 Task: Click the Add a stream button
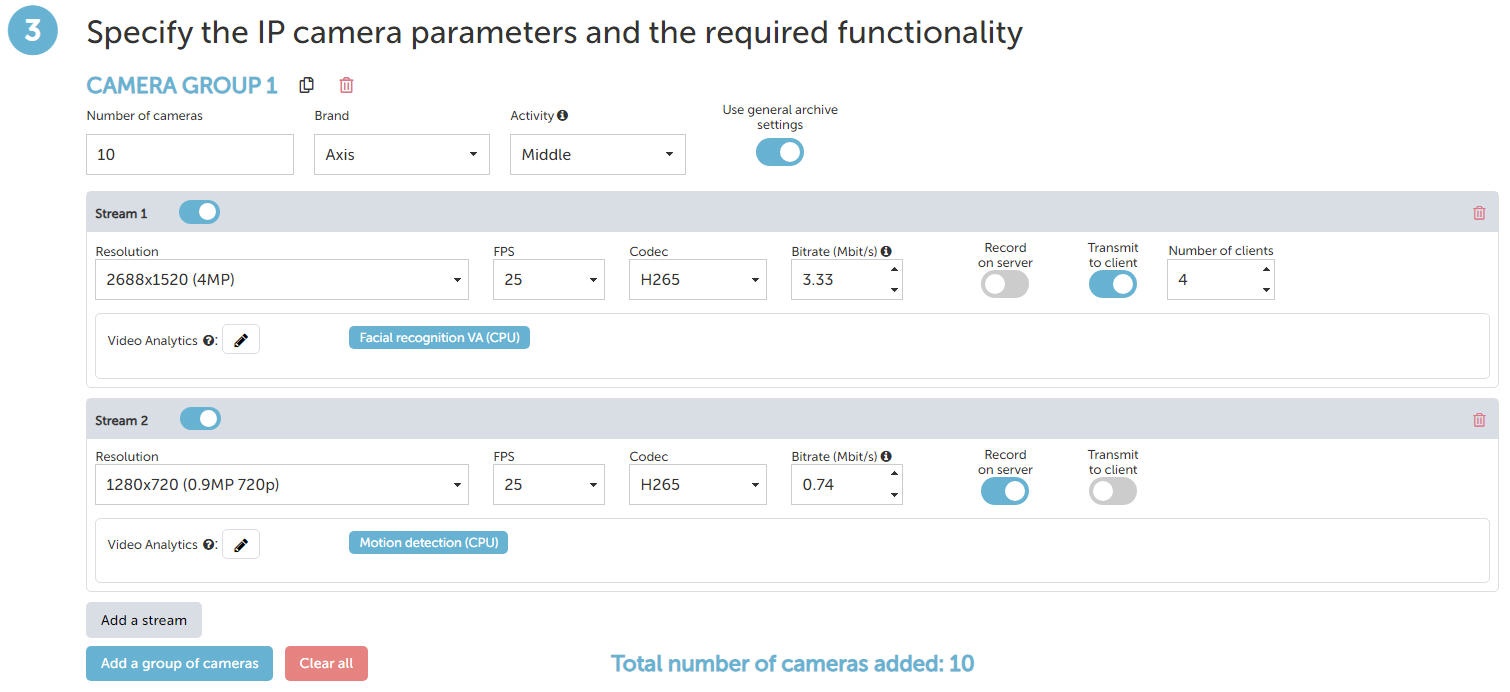tap(144, 620)
